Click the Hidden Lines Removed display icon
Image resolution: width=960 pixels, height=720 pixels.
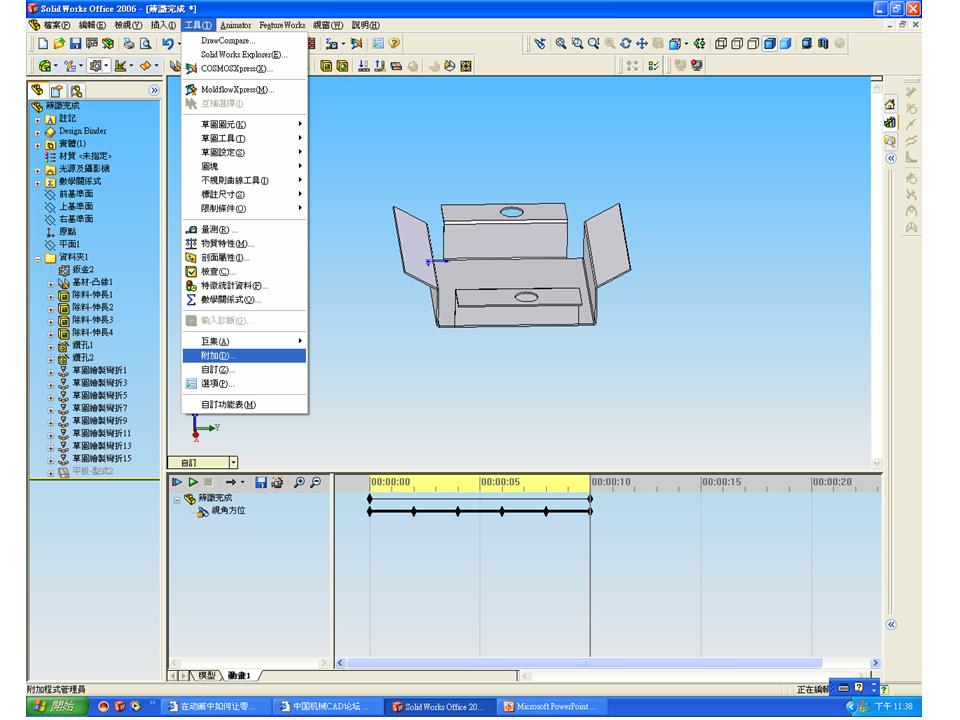click(x=754, y=43)
